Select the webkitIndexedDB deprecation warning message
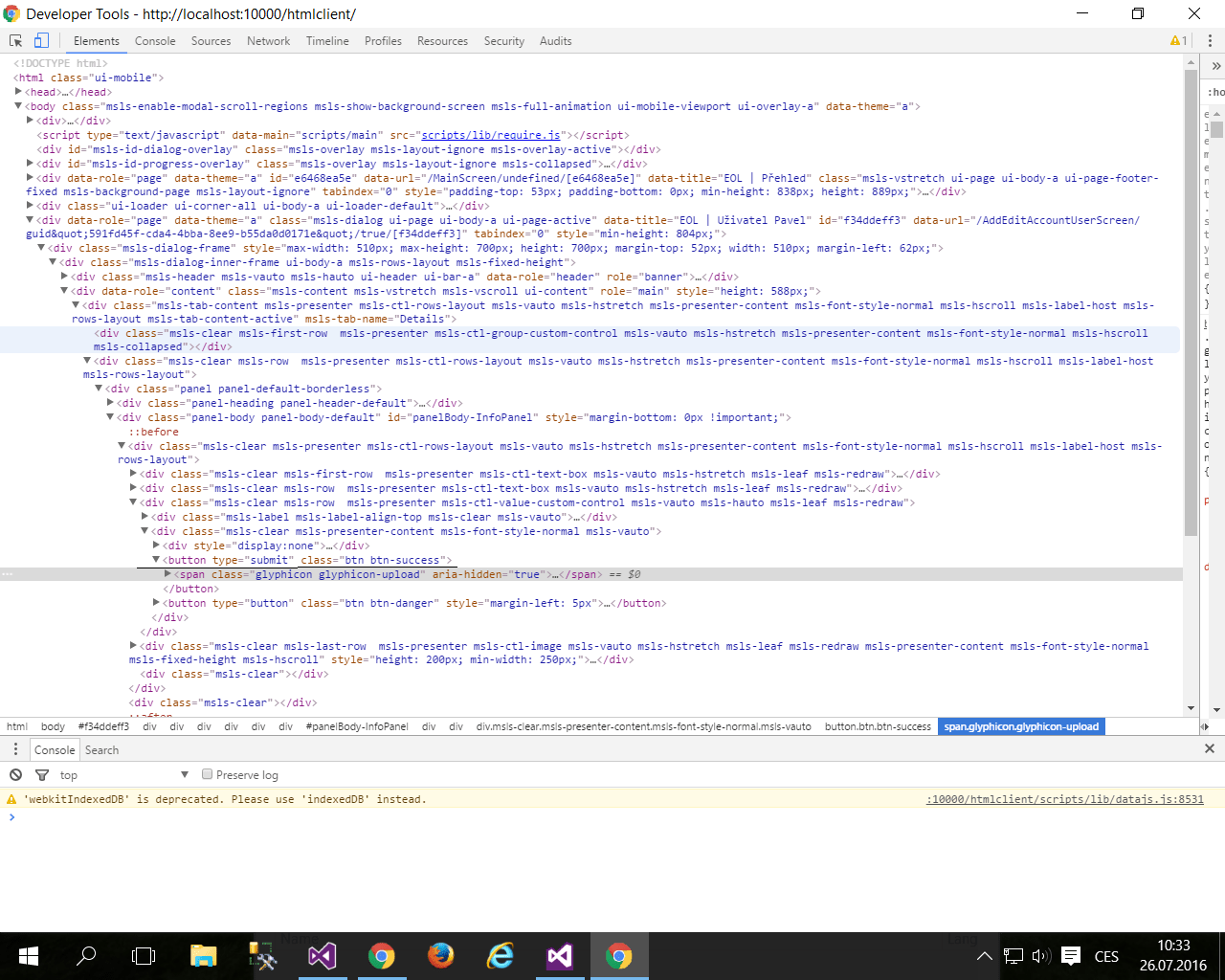1225x980 pixels. 225,799
